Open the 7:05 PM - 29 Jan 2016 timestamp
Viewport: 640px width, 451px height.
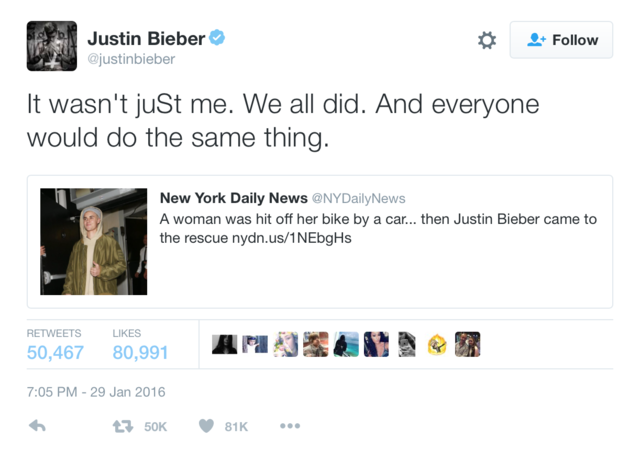click(96, 391)
